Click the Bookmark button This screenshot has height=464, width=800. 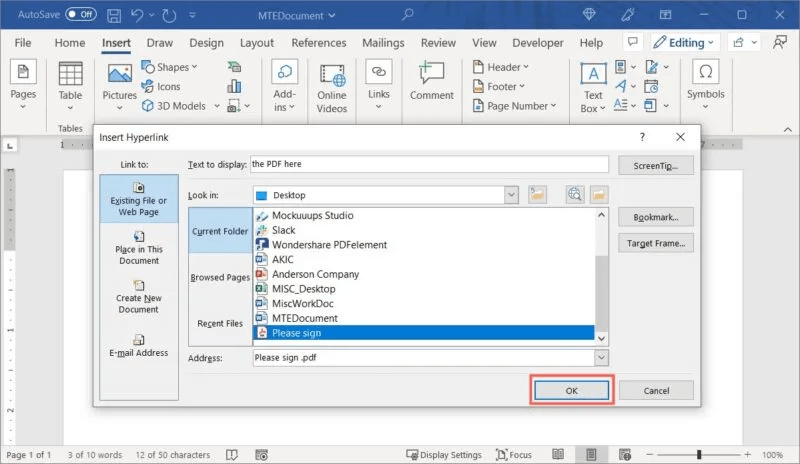coord(656,217)
